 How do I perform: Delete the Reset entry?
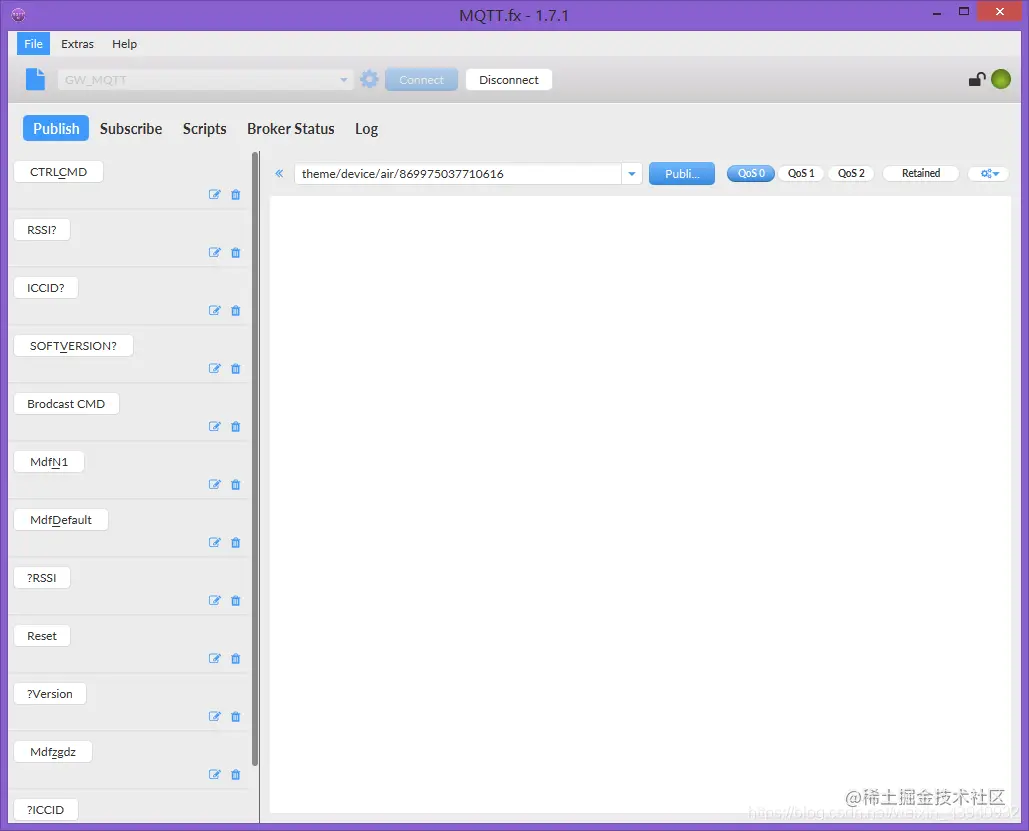[x=236, y=658]
